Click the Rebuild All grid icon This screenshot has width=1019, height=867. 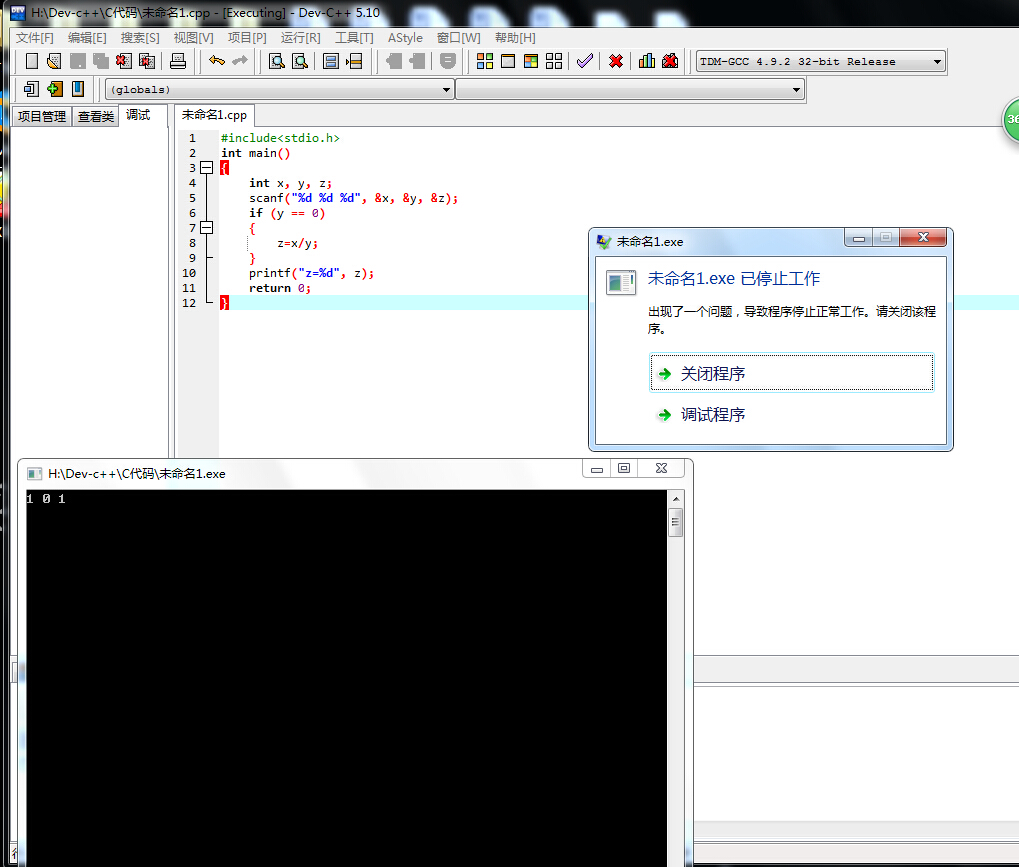tap(554, 62)
